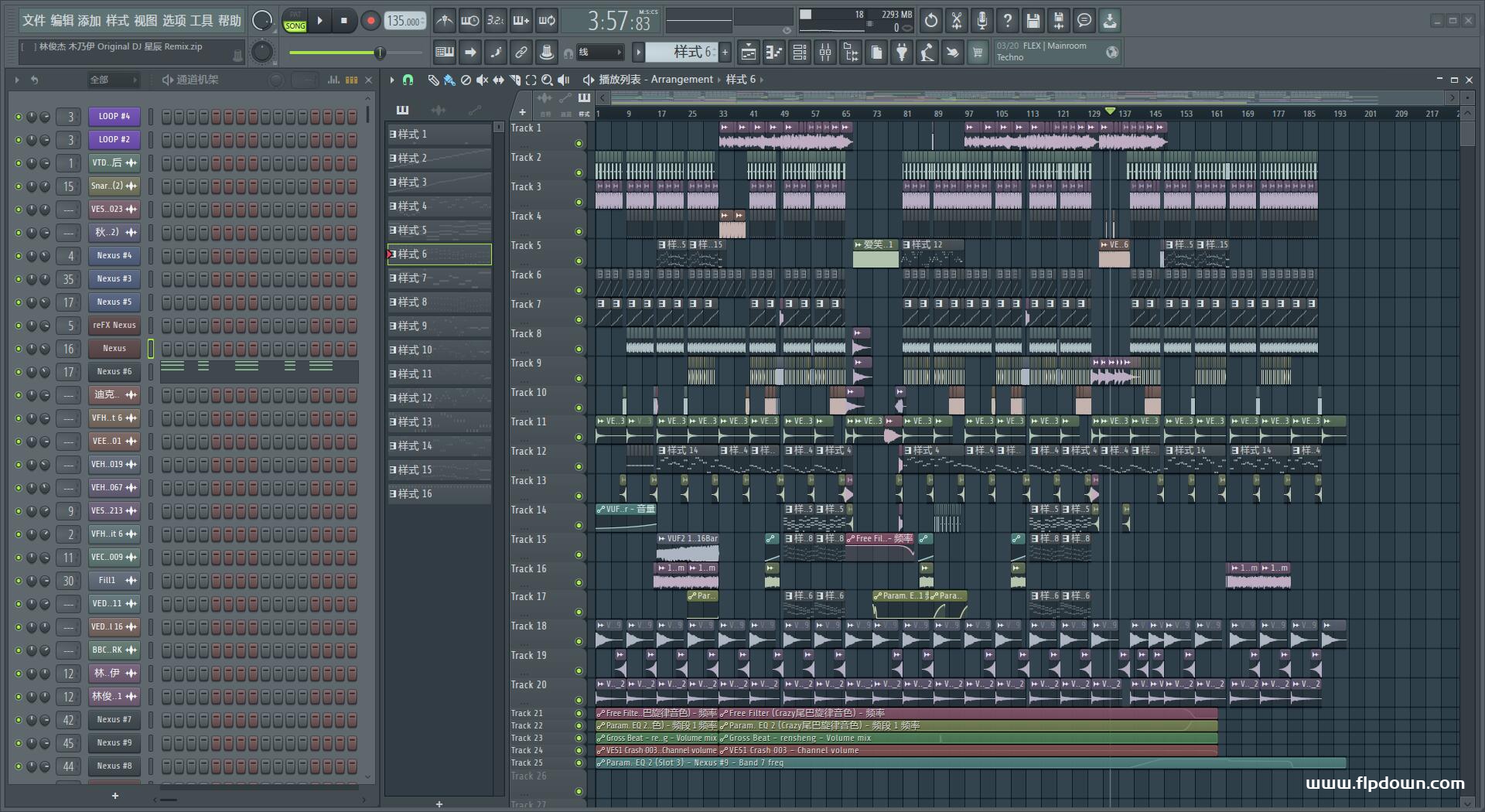This screenshot has height=812, width=1485.
Task: Click the speech bubble project info icon
Action: point(1084,21)
